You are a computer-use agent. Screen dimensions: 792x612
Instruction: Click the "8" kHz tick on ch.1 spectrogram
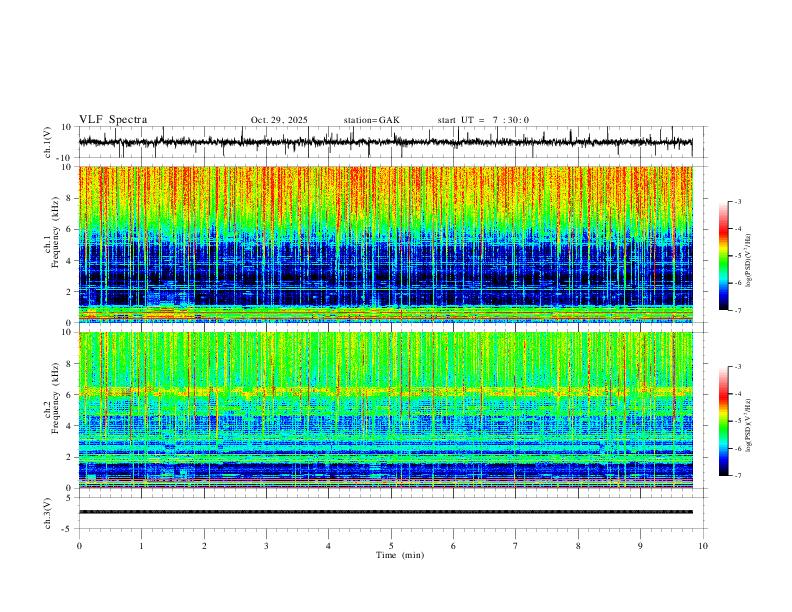(x=70, y=198)
